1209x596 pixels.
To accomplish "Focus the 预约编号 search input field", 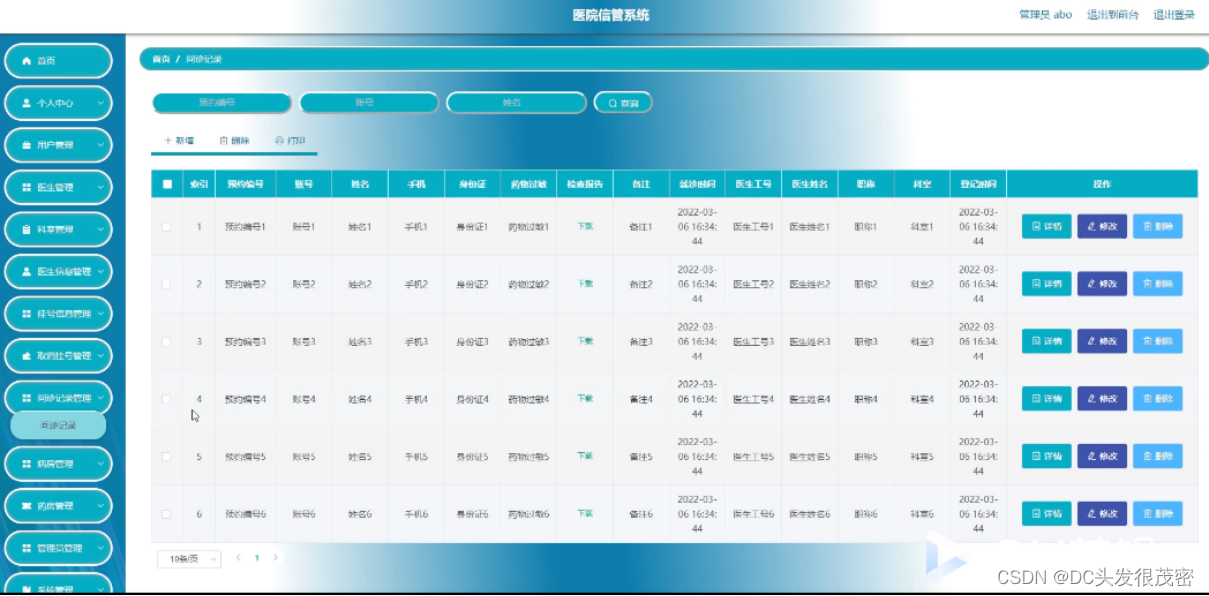I will 221,103.
